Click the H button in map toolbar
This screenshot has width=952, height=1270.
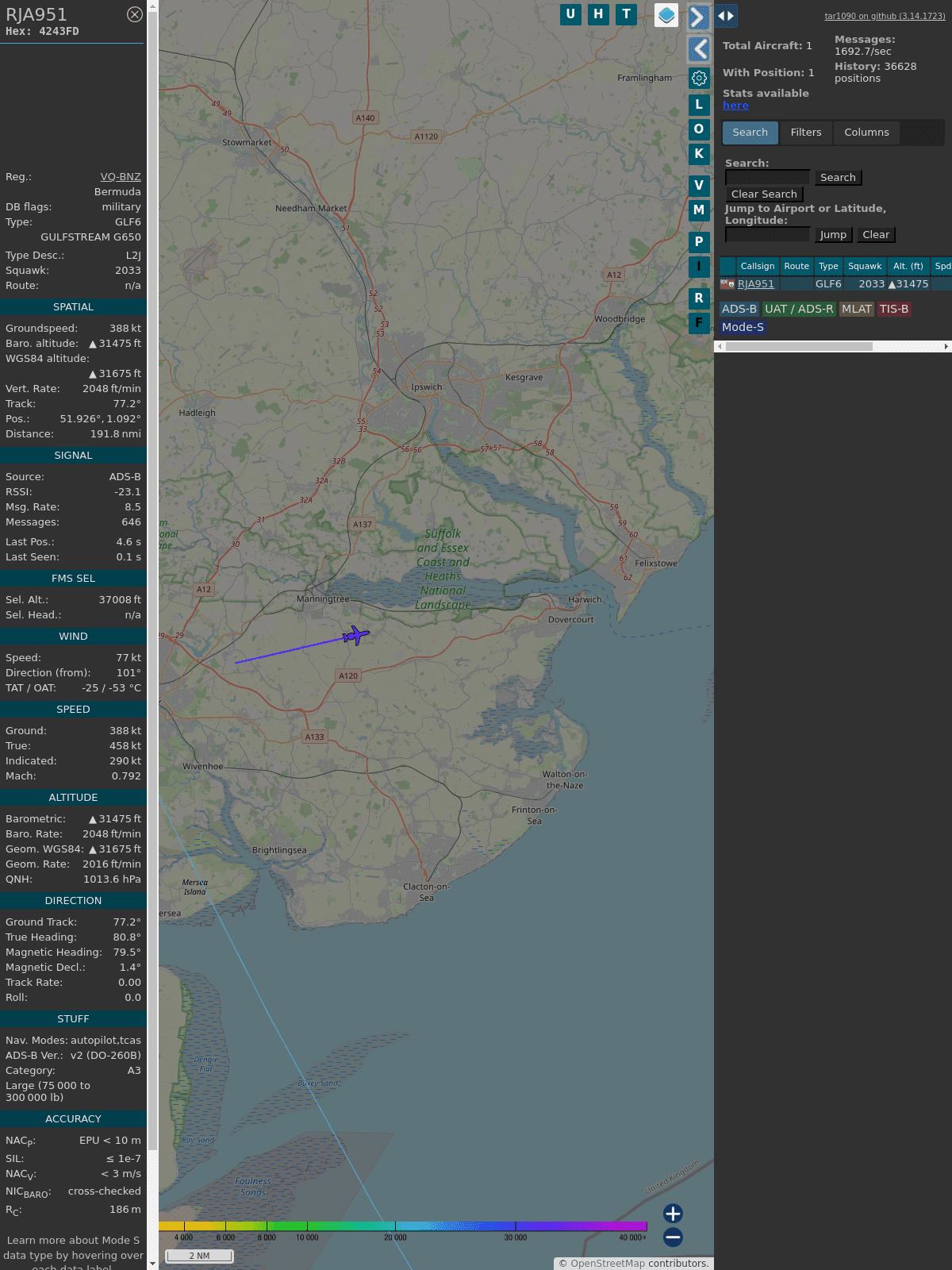click(x=598, y=14)
